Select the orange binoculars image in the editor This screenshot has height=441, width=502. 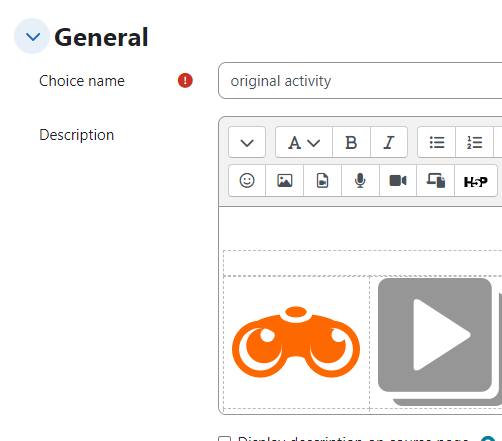(x=296, y=342)
